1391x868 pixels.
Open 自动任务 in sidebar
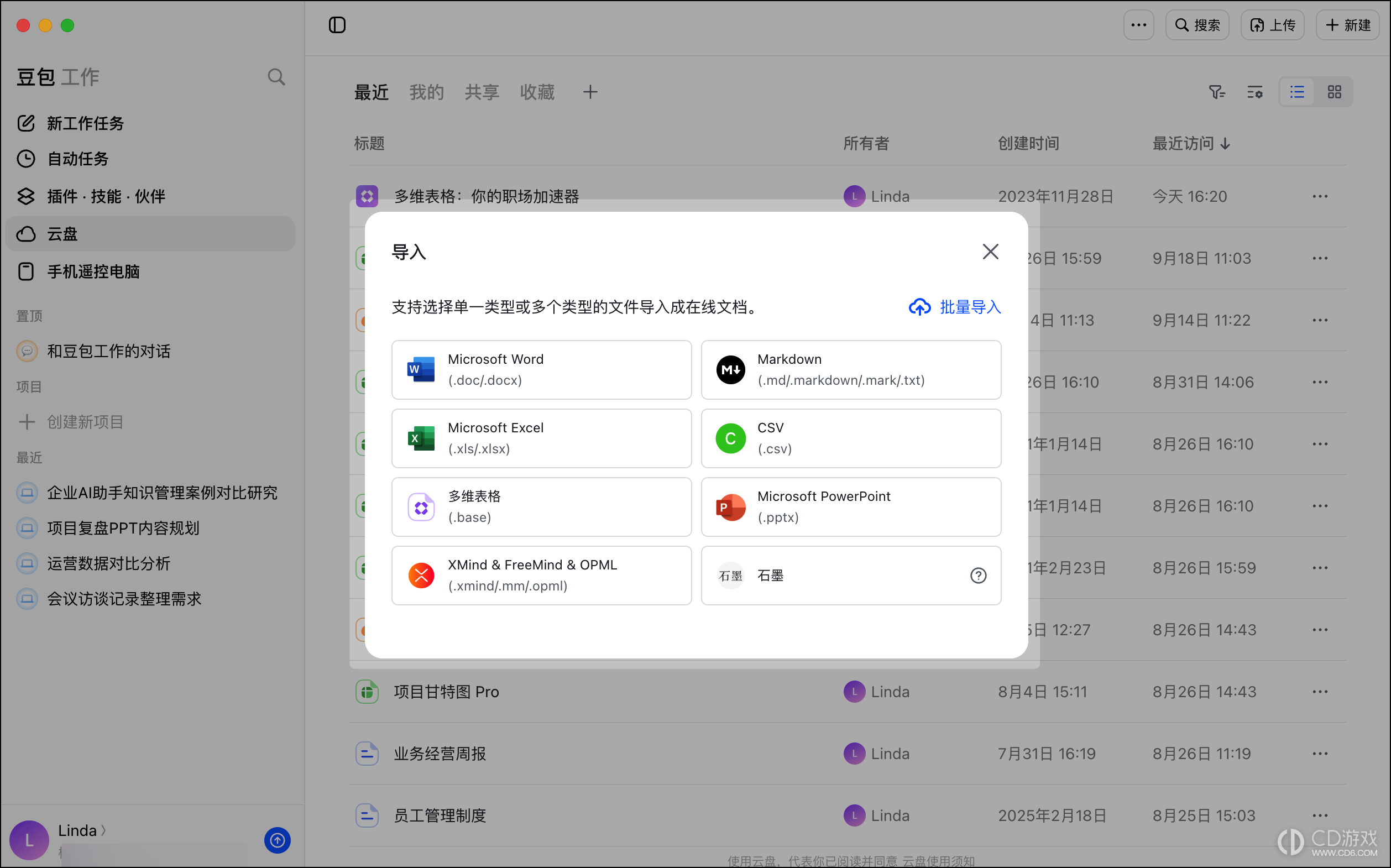150,159
